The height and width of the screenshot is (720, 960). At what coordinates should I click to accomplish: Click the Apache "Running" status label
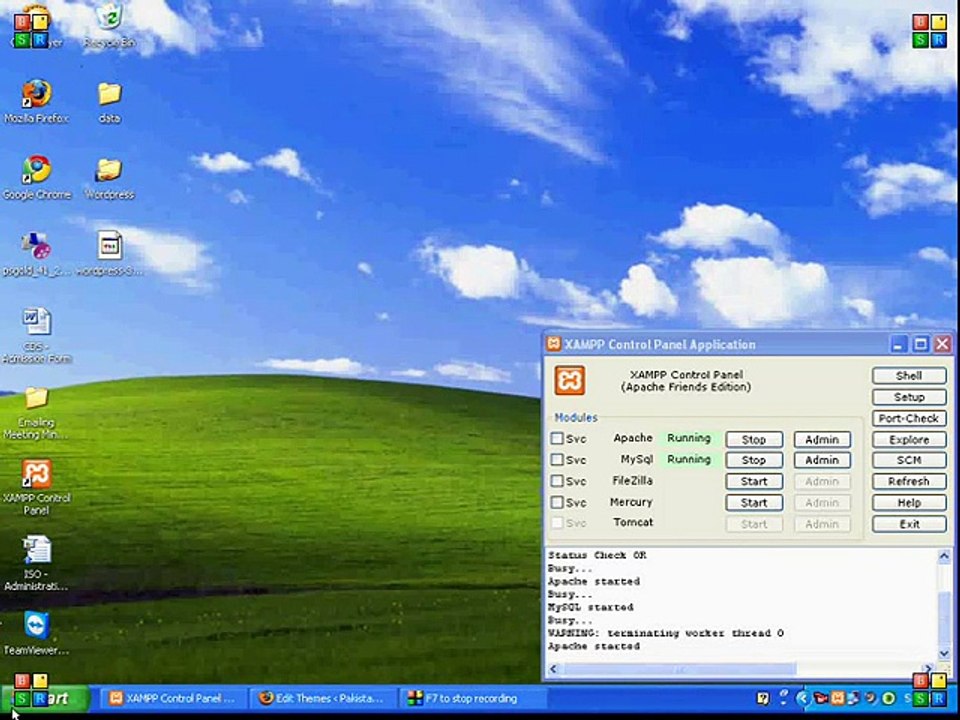pos(689,438)
